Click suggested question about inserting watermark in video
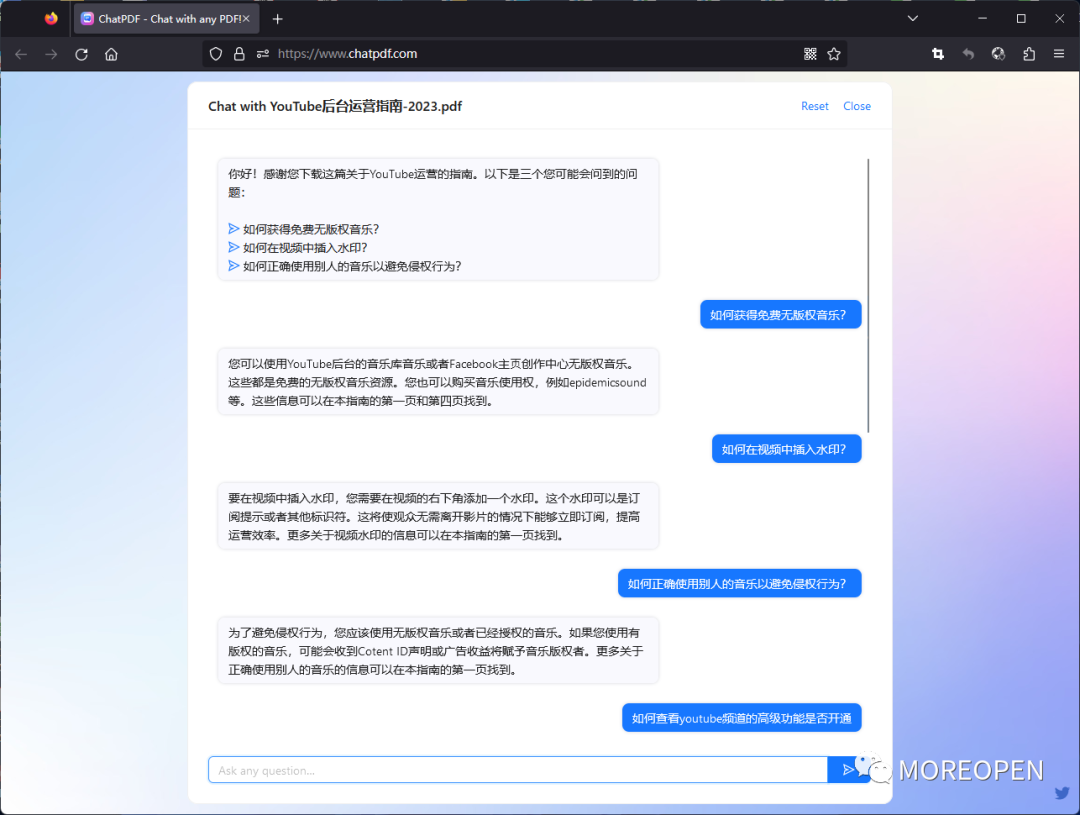The height and width of the screenshot is (815, 1080). point(305,248)
